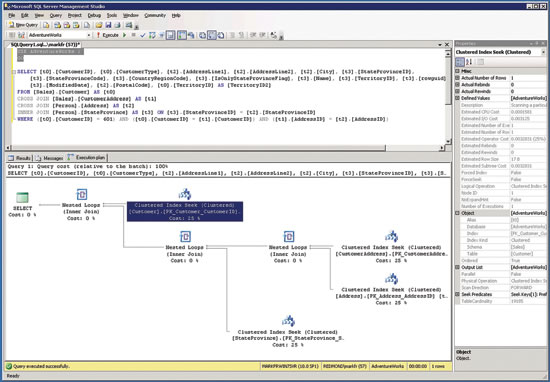
Task: Click the Execute button
Action: 107,35
